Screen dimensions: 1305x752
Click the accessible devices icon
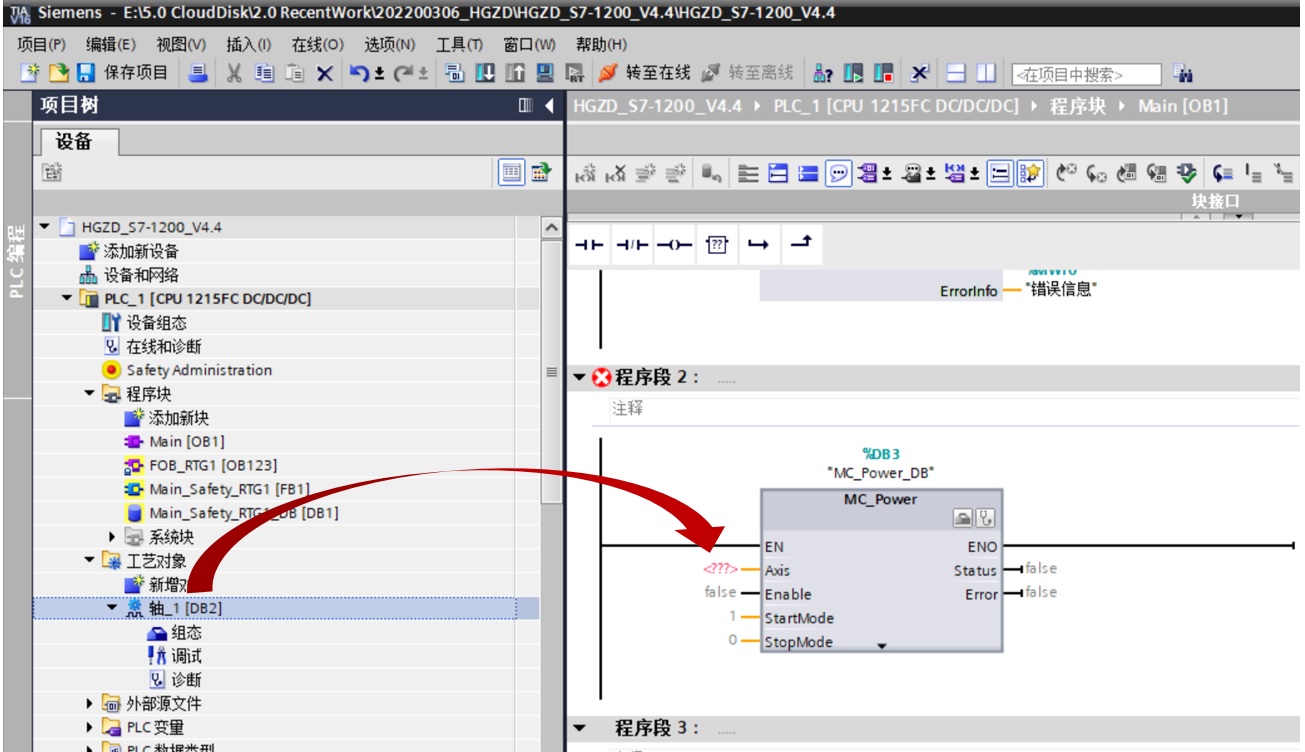coord(823,73)
